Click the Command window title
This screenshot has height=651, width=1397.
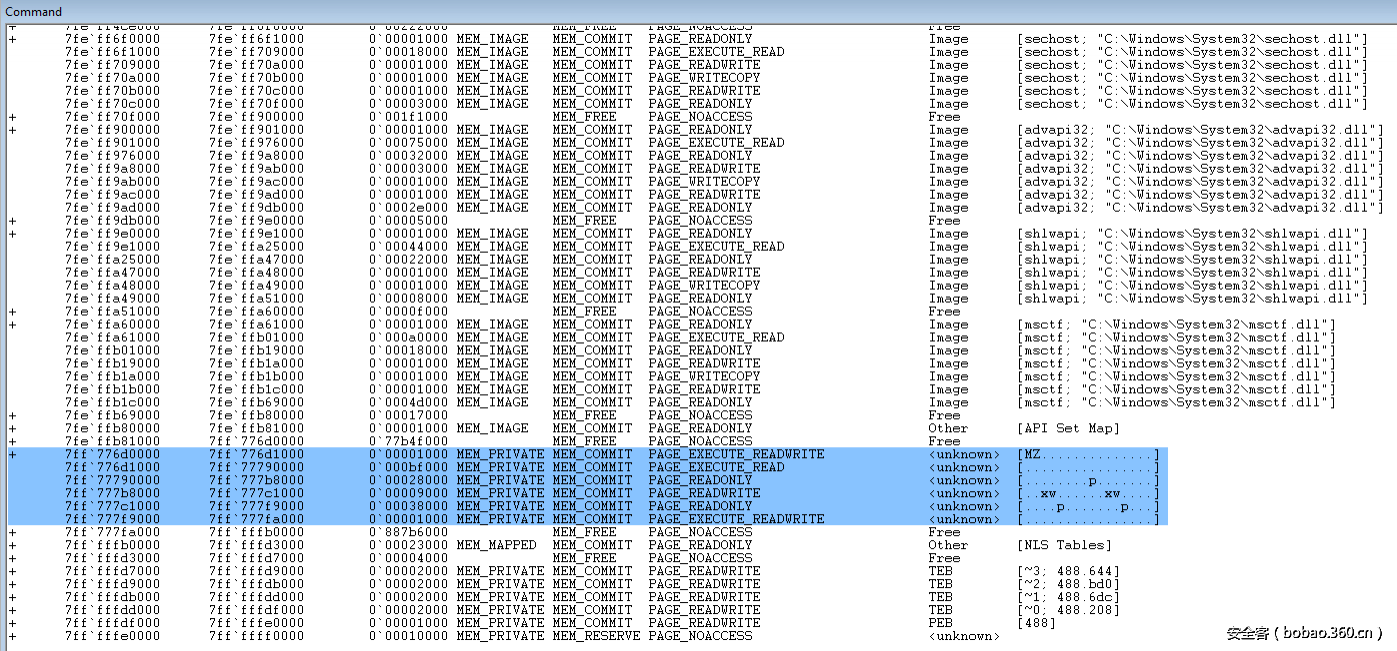pos(33,11)
